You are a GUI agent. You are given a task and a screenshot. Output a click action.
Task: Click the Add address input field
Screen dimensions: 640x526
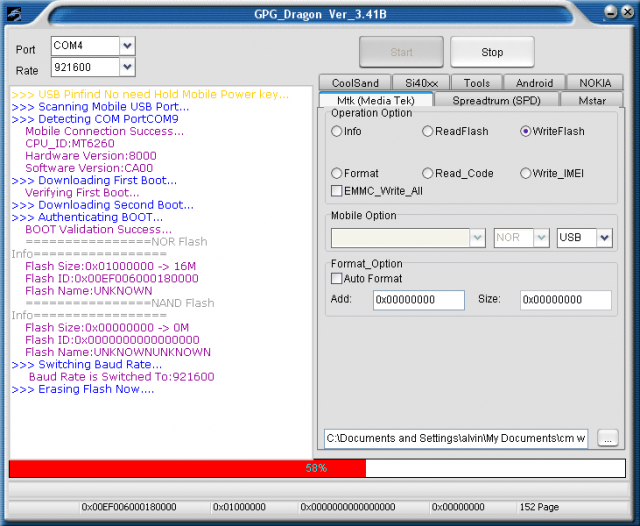point(418,300)
